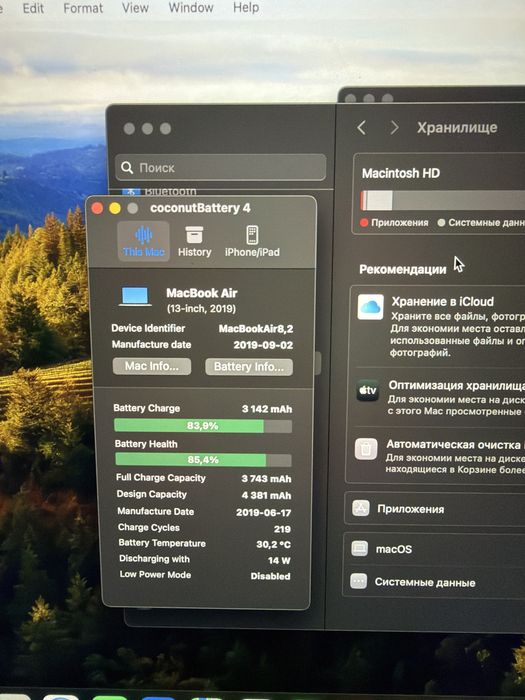Click the MacBook Air laptop icon
The height and width of the screenshot is (700, 525).
135,296
